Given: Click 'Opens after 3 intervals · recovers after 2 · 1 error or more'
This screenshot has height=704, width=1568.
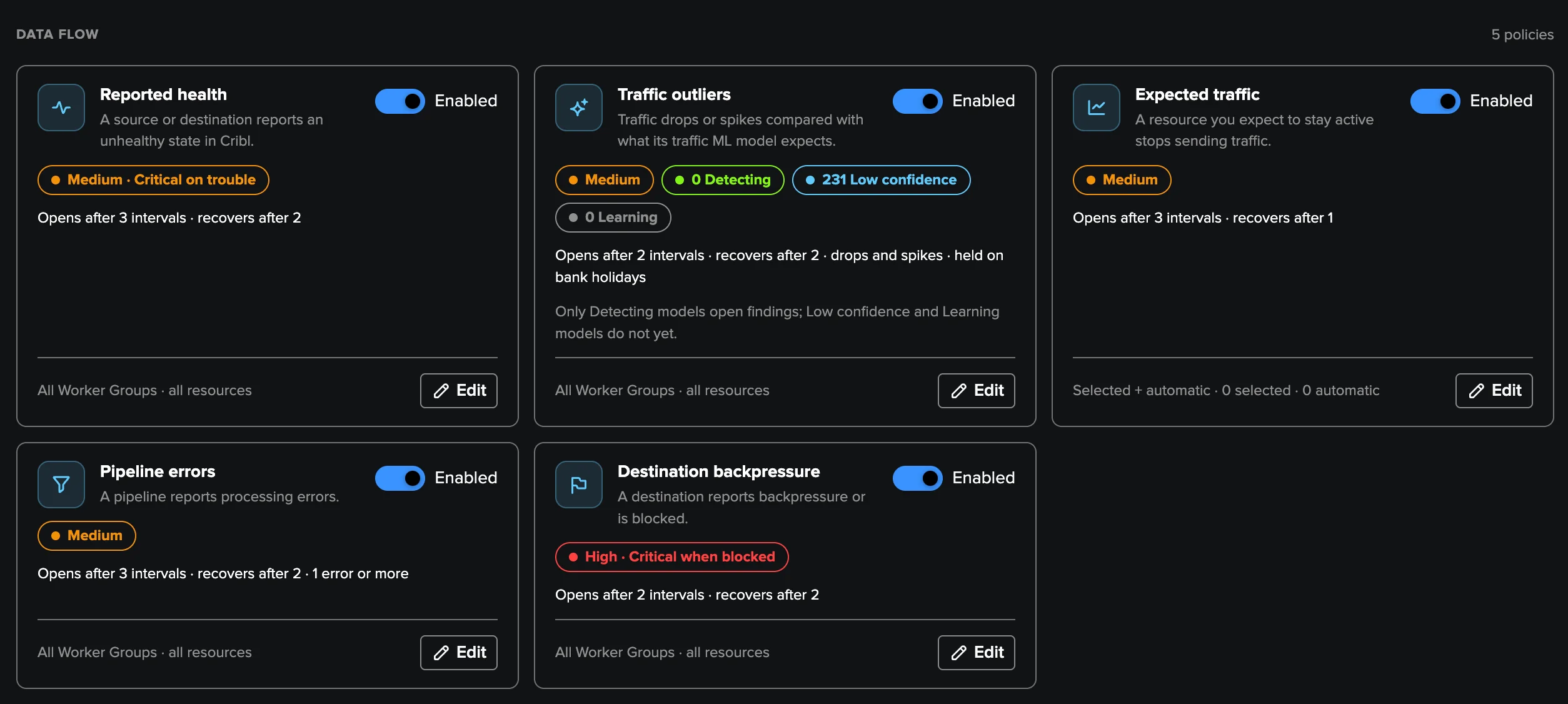Looking at the screenshot, I should pyautogui.click(x=223, y=573).
